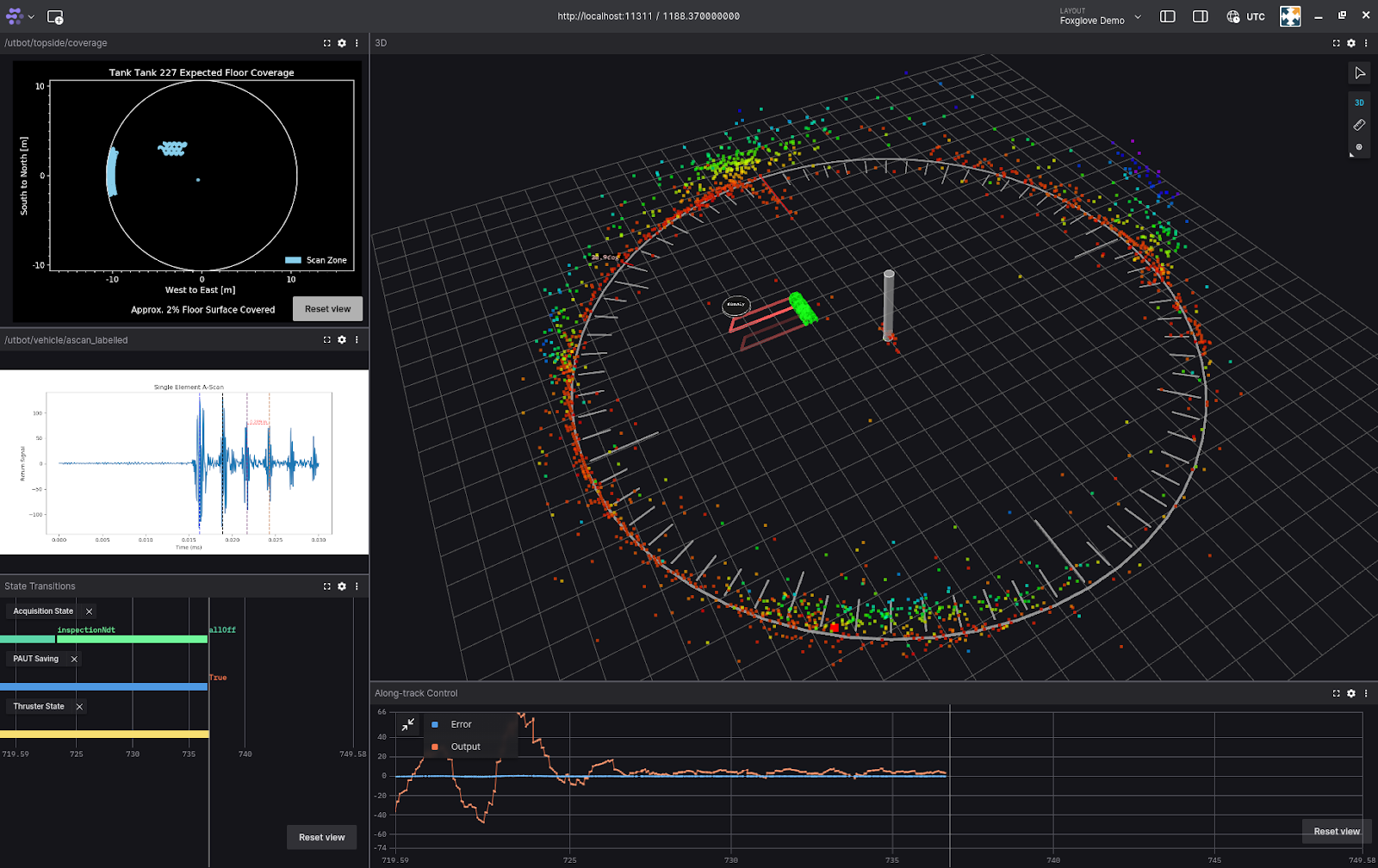Toggle the right sidebar

point(1201,16)
